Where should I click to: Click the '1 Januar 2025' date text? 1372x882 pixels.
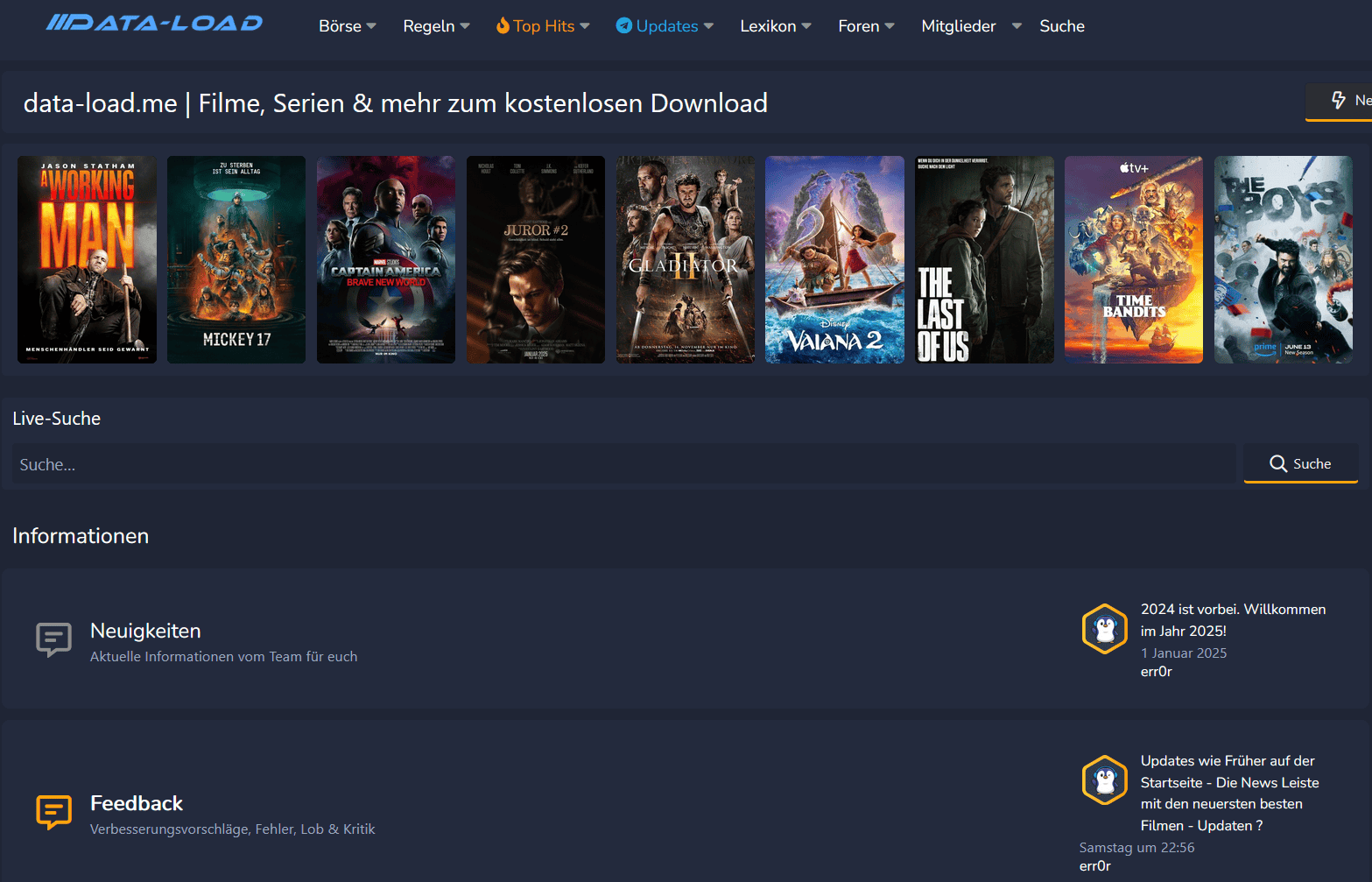tap(1184, 653)
